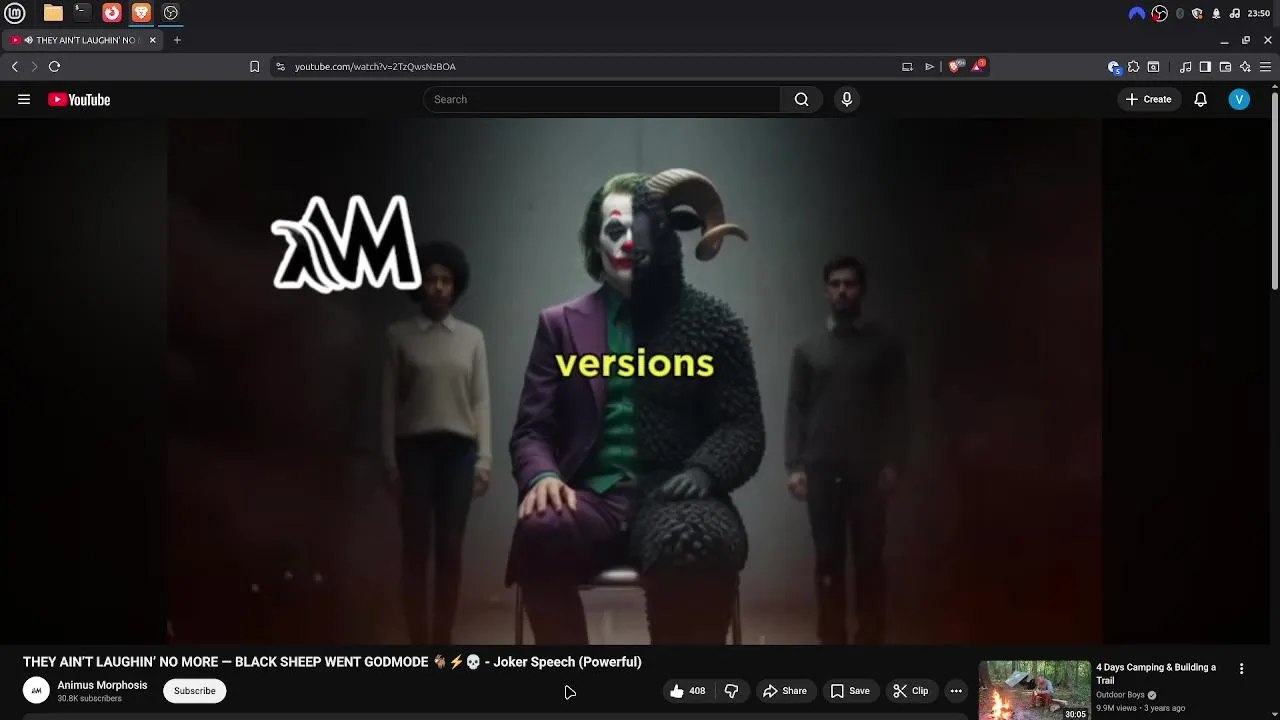
Task: Open the file manager from the panel
Action: 53,13
